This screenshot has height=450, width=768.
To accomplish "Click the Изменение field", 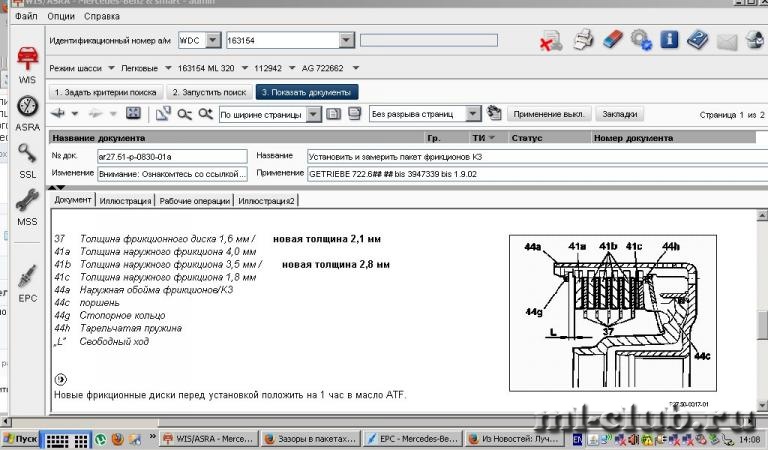I will (x=172, y=174).
